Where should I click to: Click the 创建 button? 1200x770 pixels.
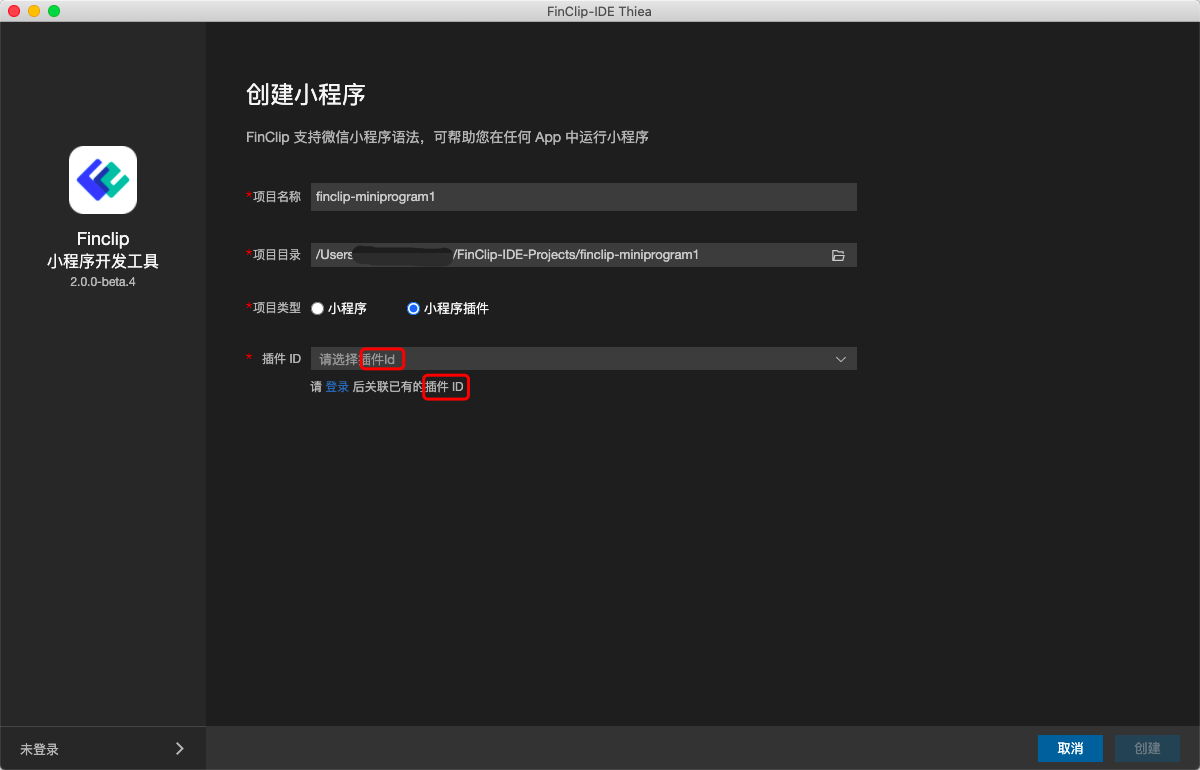click(x=1148, y=748)
